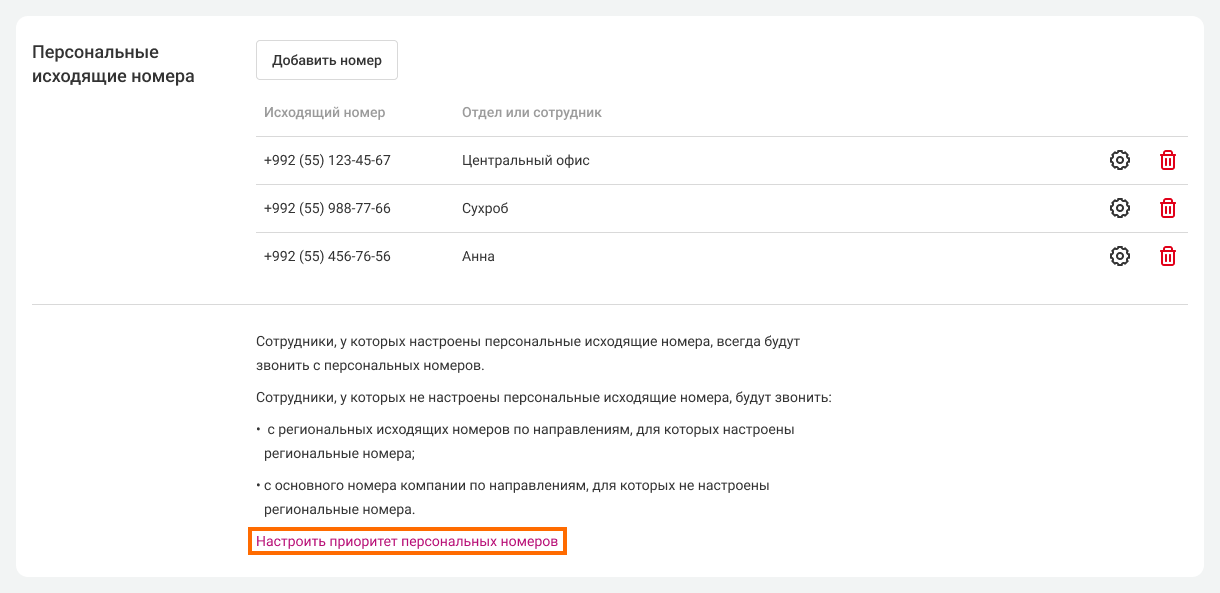The image size is (1220, 593).
Task: Pick the number +992 (55) 456-76-56
Action: click(x=327, y=256)
